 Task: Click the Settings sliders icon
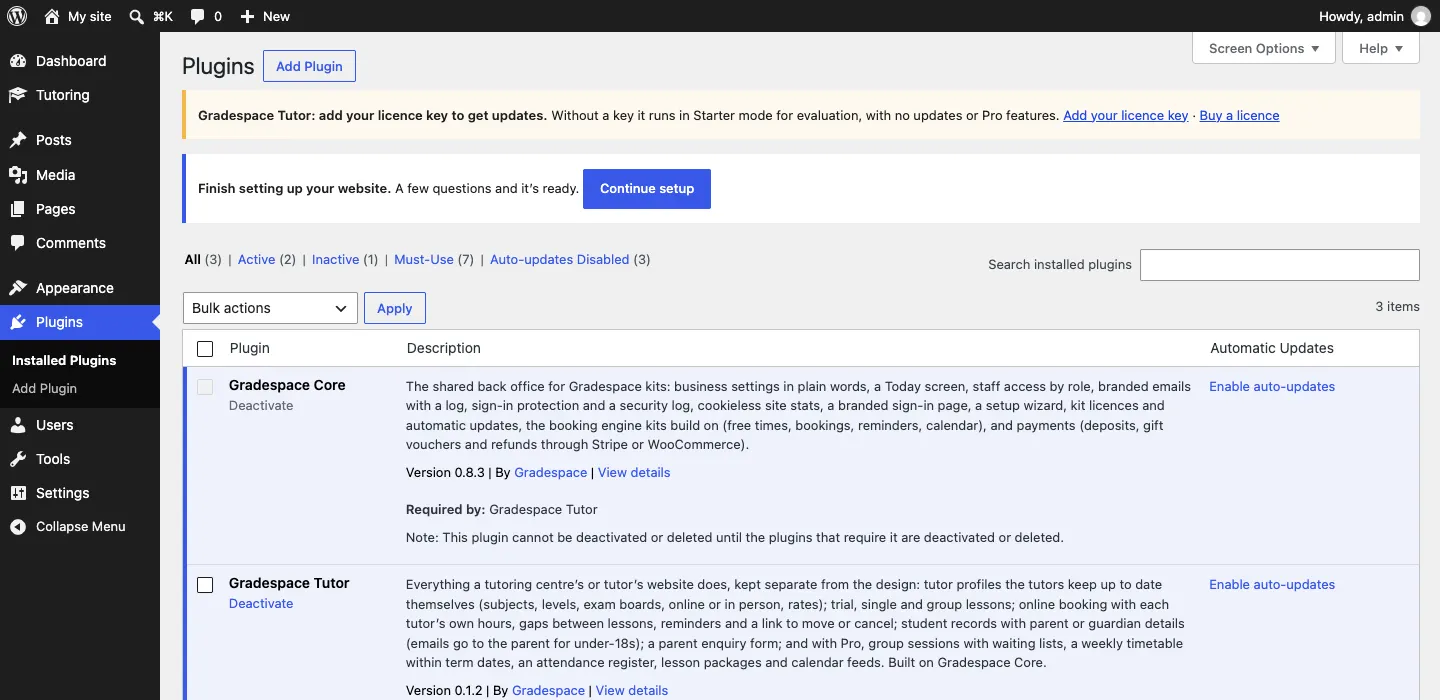click(x=18, y=493)
